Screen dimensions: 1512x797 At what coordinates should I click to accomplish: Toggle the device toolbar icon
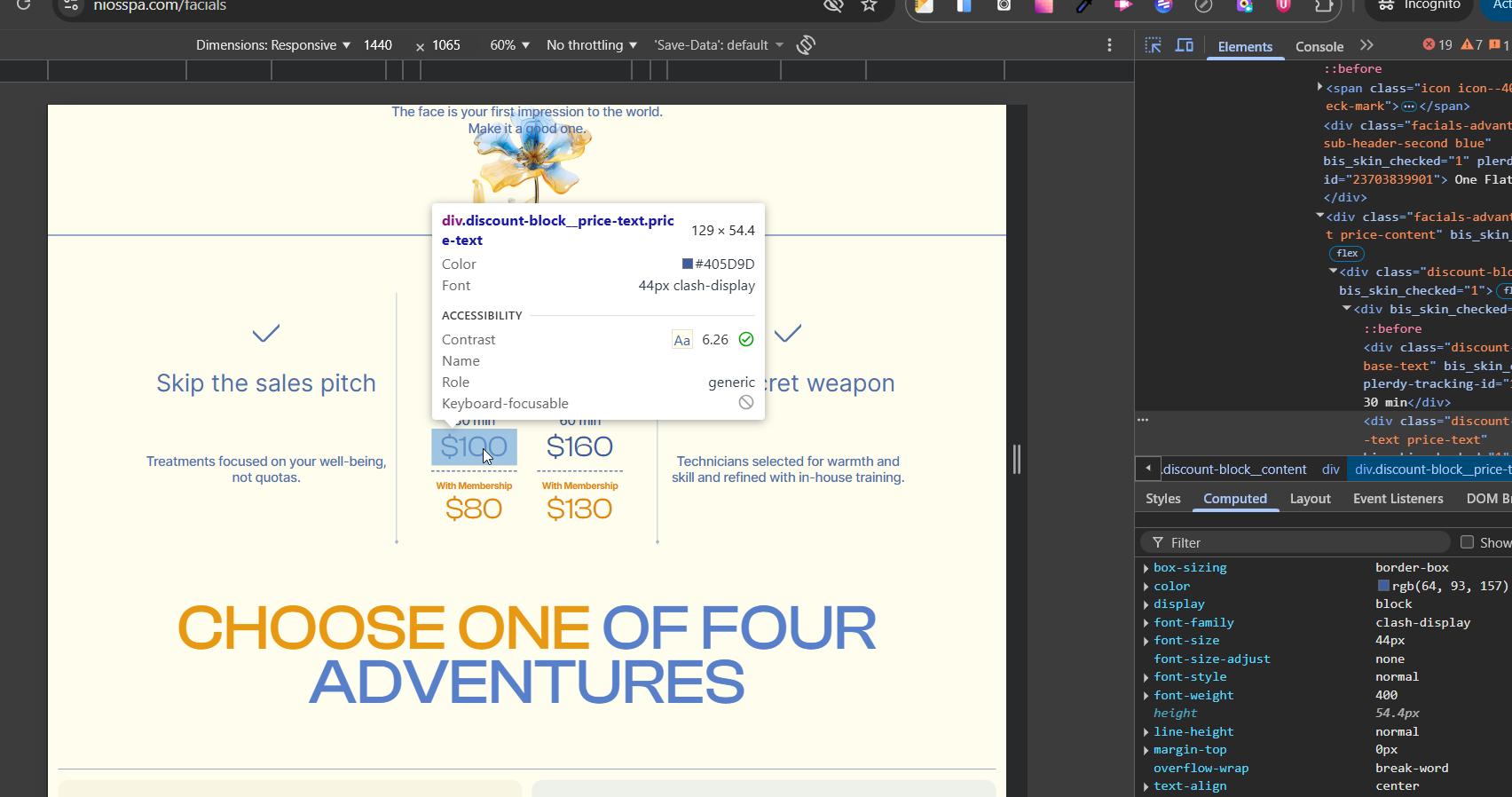tap(1184, 45)
